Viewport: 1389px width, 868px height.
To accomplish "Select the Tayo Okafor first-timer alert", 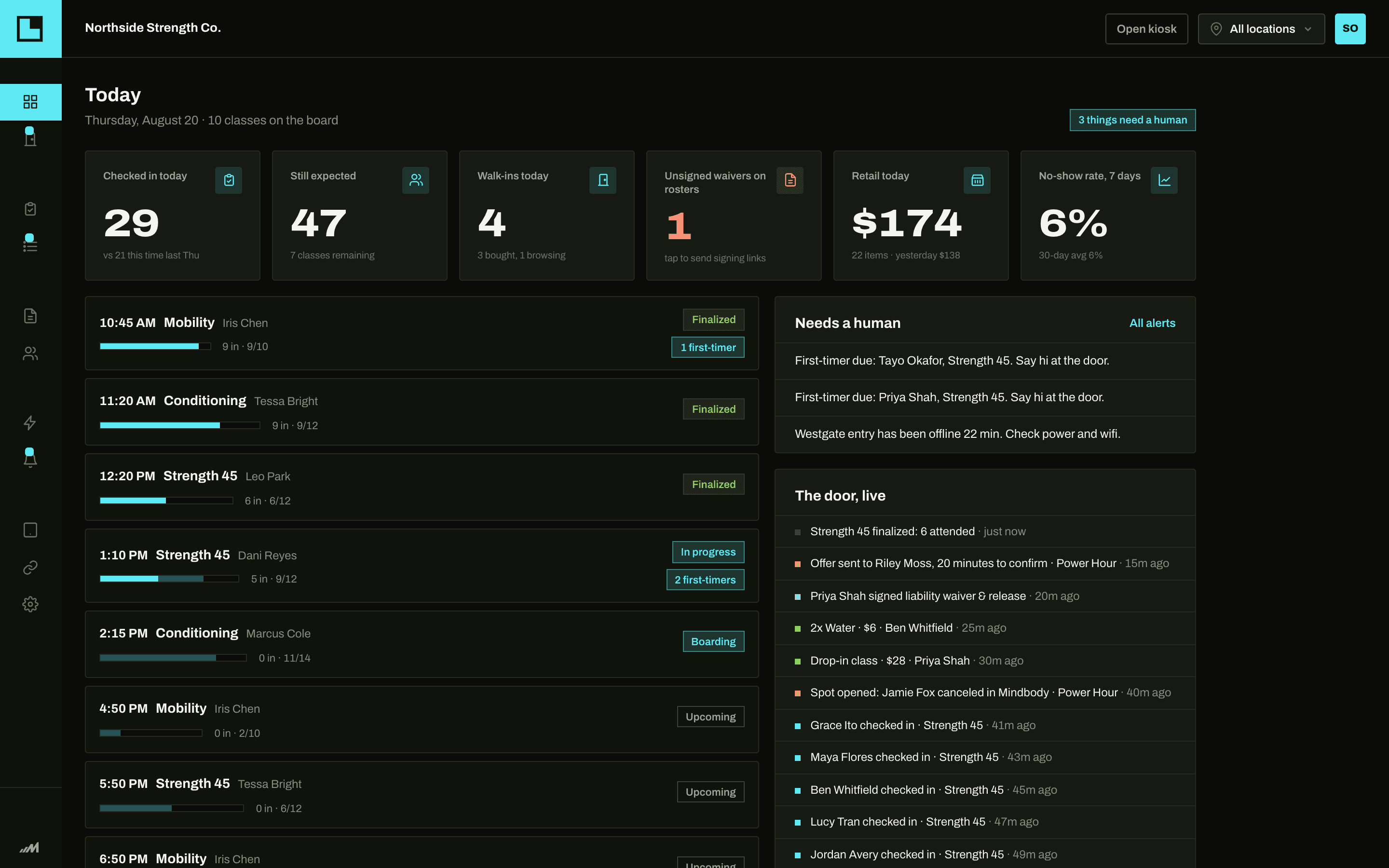I will [x=985, y=361].
